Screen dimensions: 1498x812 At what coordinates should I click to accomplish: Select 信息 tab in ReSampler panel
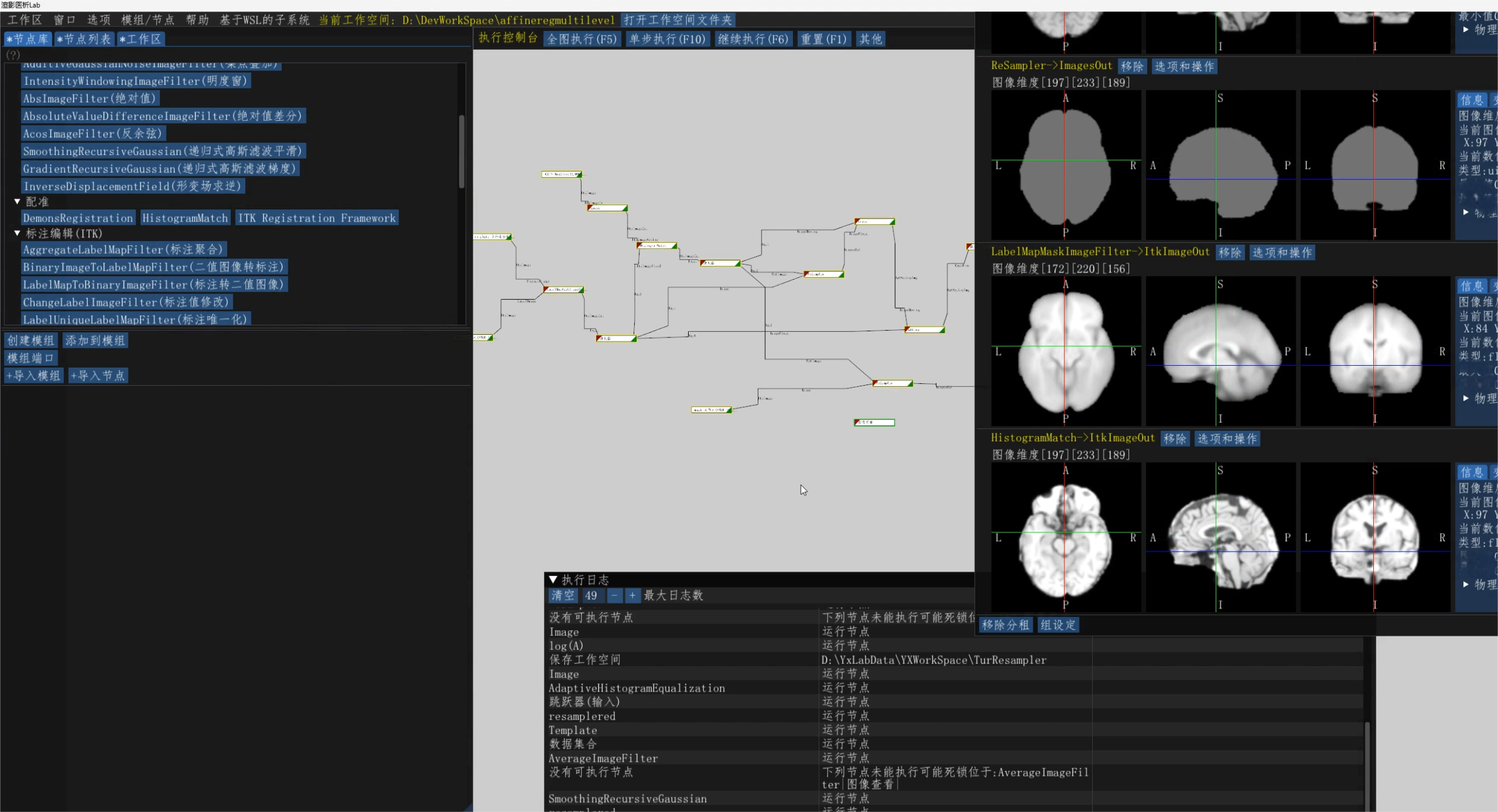point(1472,100)
